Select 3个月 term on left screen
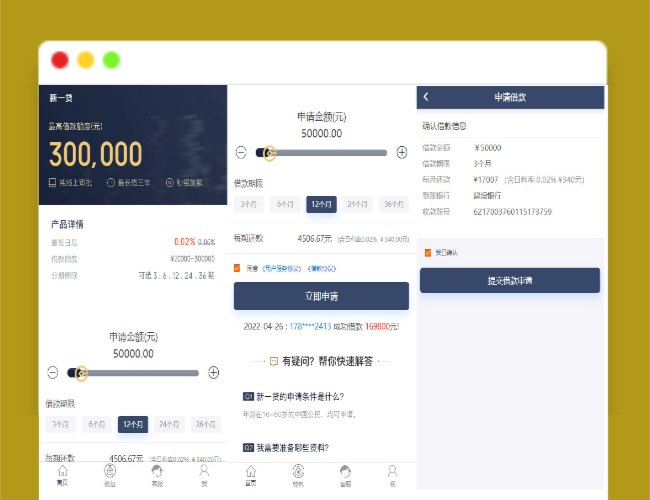The image size is (650, 500). [x=61, y=424]
